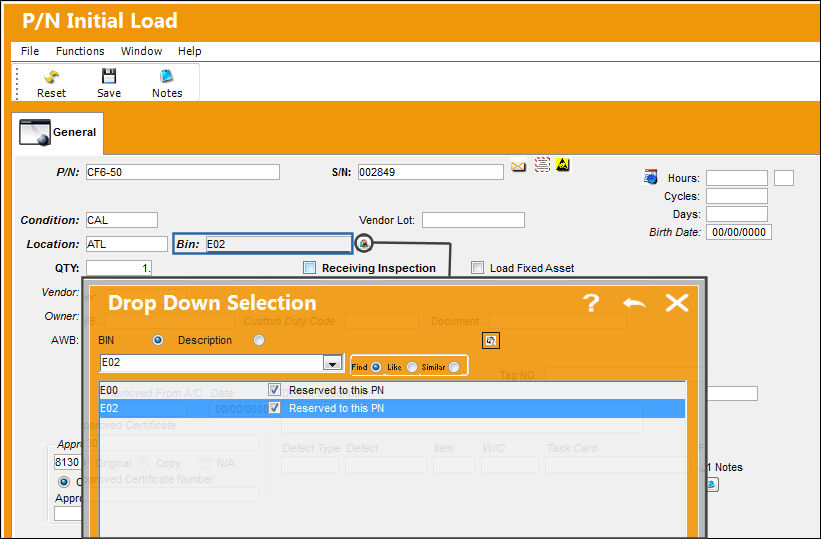Toggle Reserved to this PN checkbox for E02
This screenshot has height=539, width=821.
pyautogui.click(x=274, y=408)
